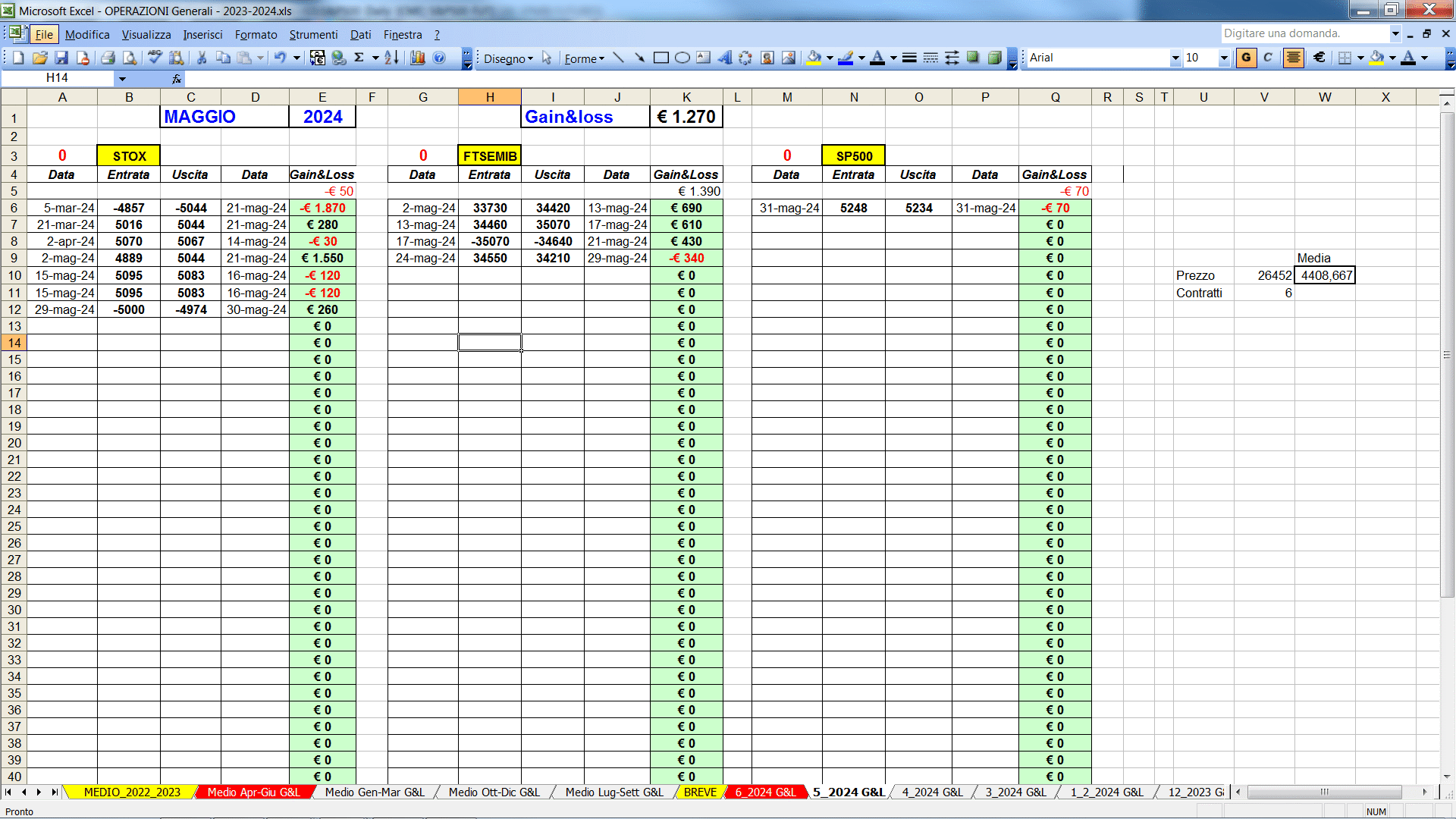Expand the borders options arrow
Image resolution: width=1456 pixels, height=819 pixels.
click(1360, 58)
